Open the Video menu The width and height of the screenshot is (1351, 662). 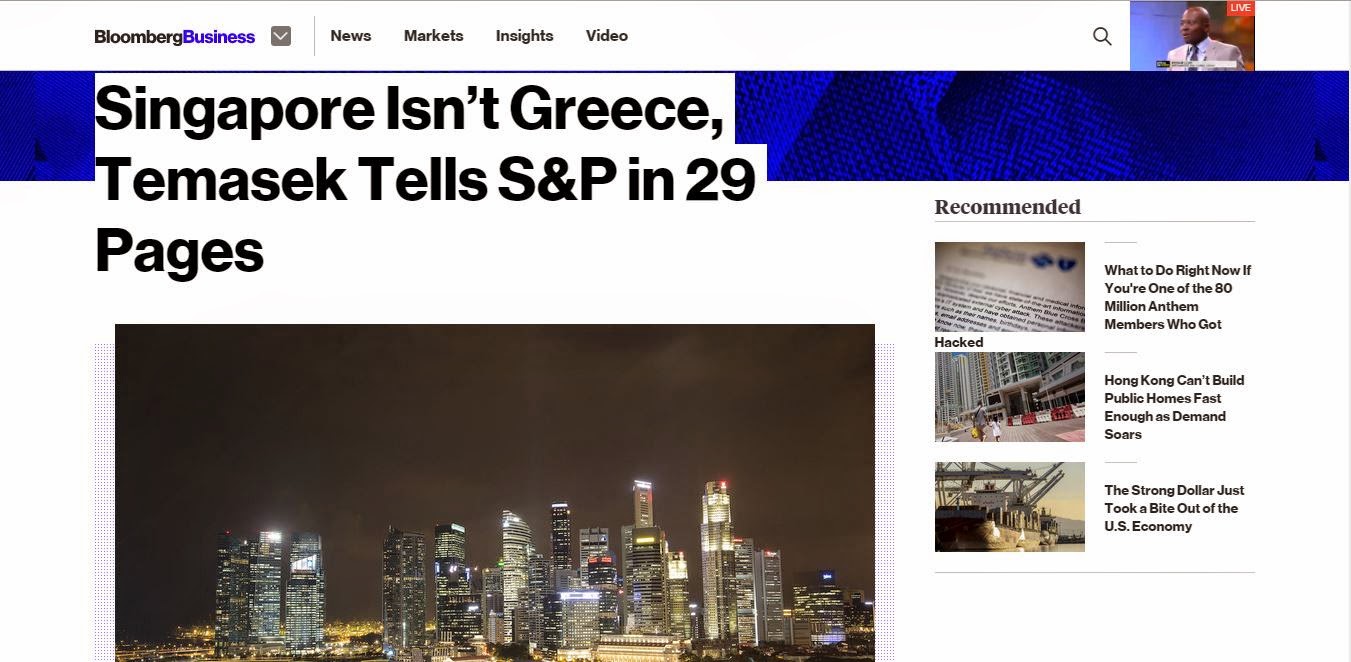click(x=607, y=36)
